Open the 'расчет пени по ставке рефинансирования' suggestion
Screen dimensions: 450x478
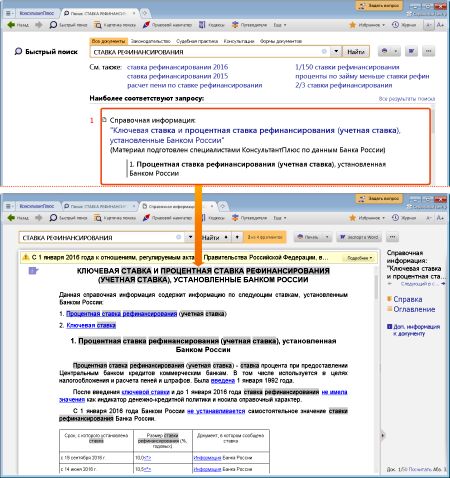(194, 85)
